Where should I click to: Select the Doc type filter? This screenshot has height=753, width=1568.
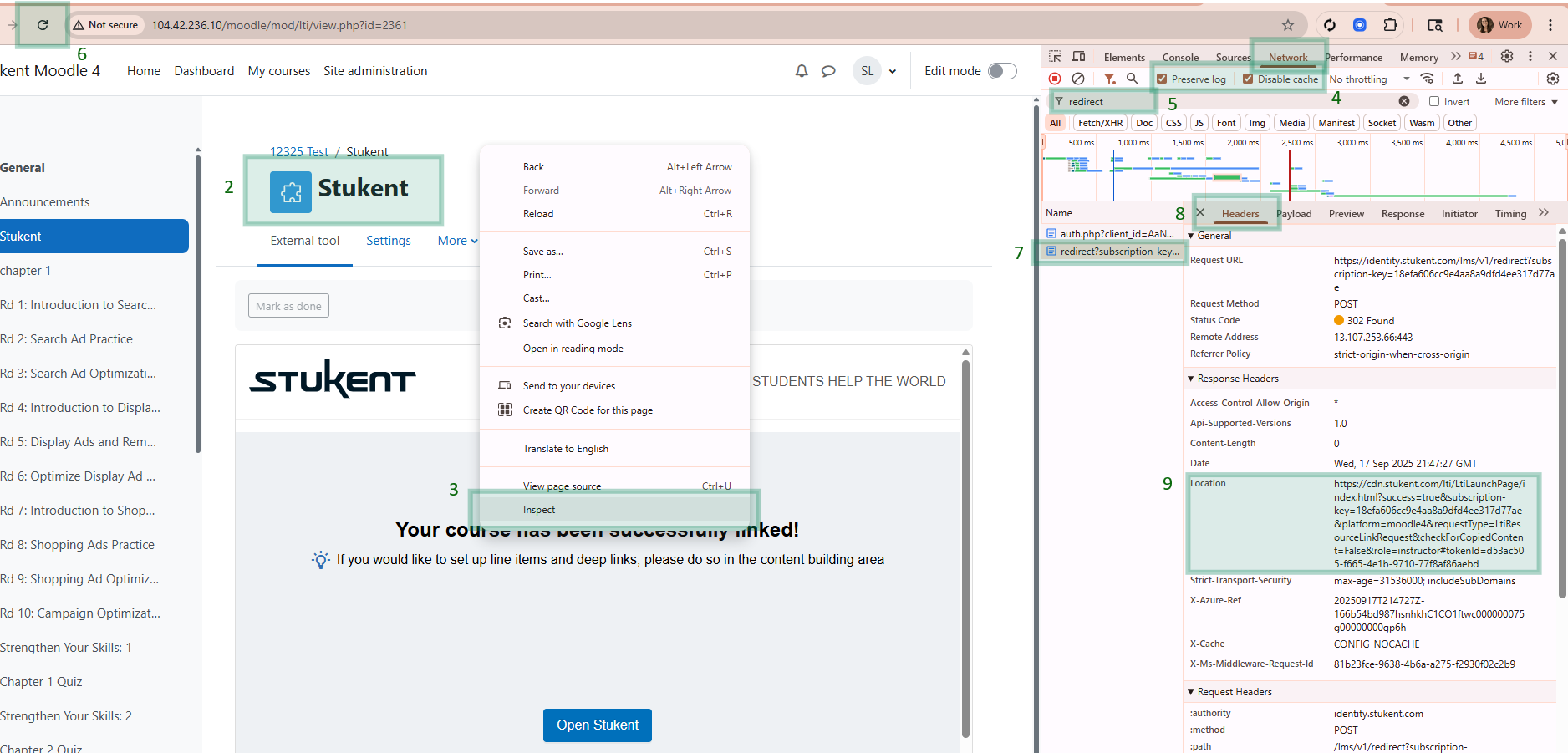pyautogui.click(x=1144, y=123)
